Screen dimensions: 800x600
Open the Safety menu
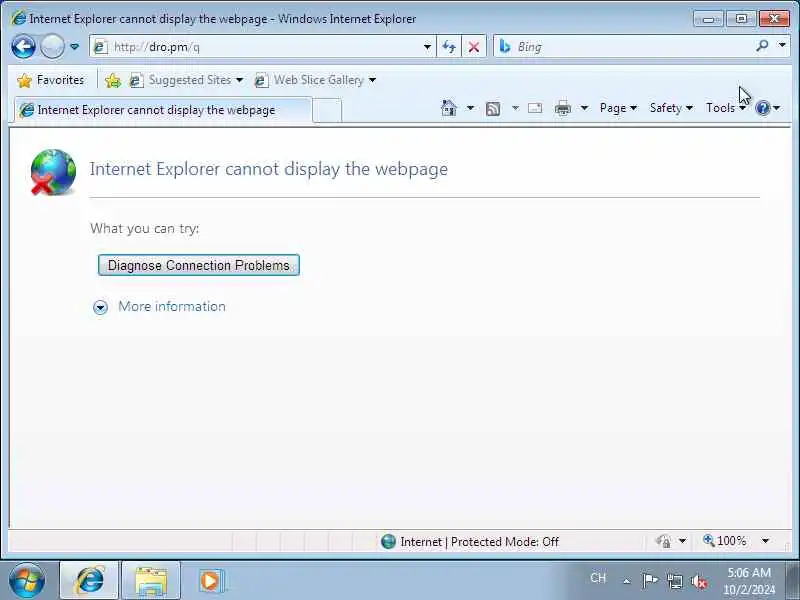(671, 108)
